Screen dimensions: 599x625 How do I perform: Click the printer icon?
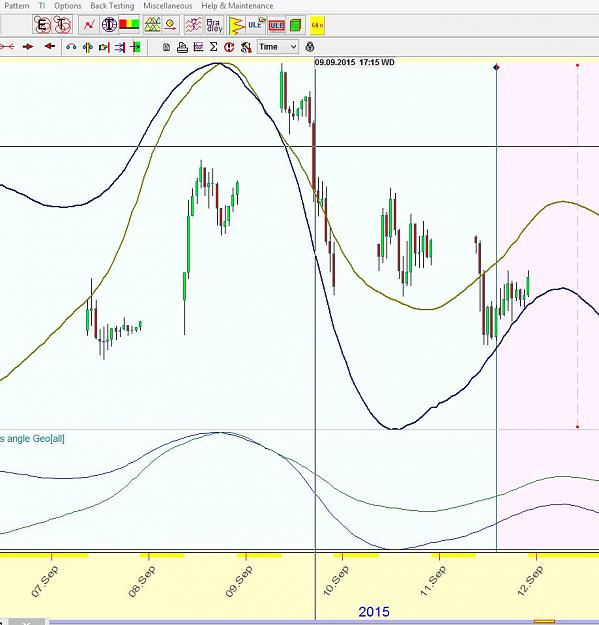pyautogui.click(x=182, y=47)
